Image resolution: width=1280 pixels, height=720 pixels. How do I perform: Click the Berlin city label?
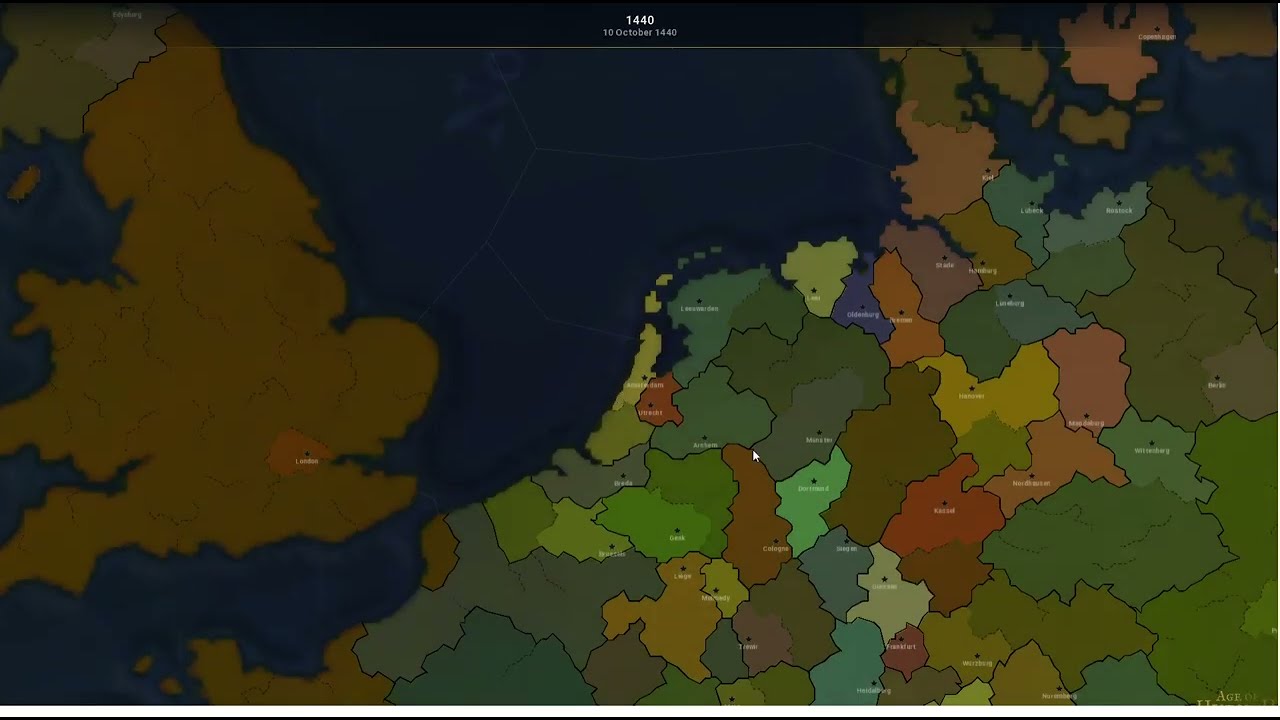pos(1216,386)
